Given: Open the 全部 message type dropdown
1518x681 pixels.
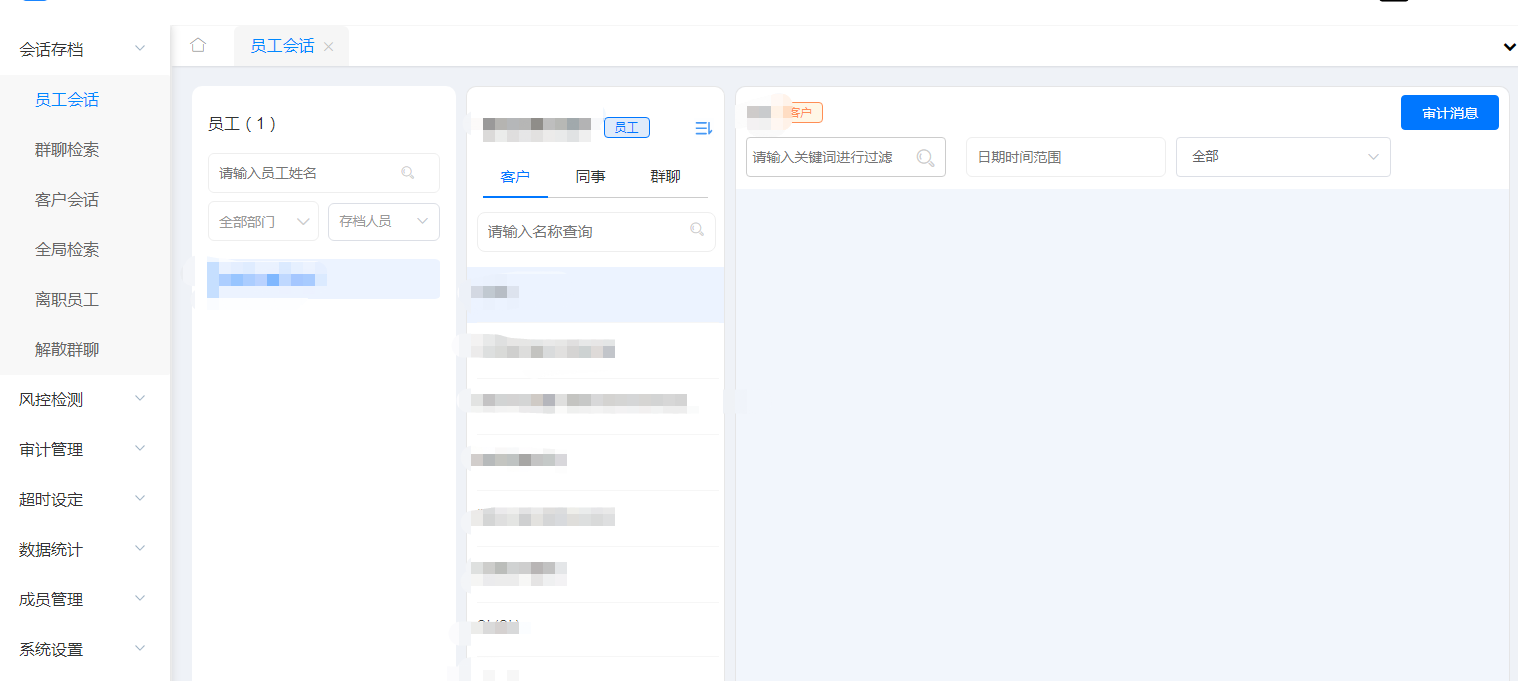Looking at the screenshot, I should click(x=1283, y=156).
